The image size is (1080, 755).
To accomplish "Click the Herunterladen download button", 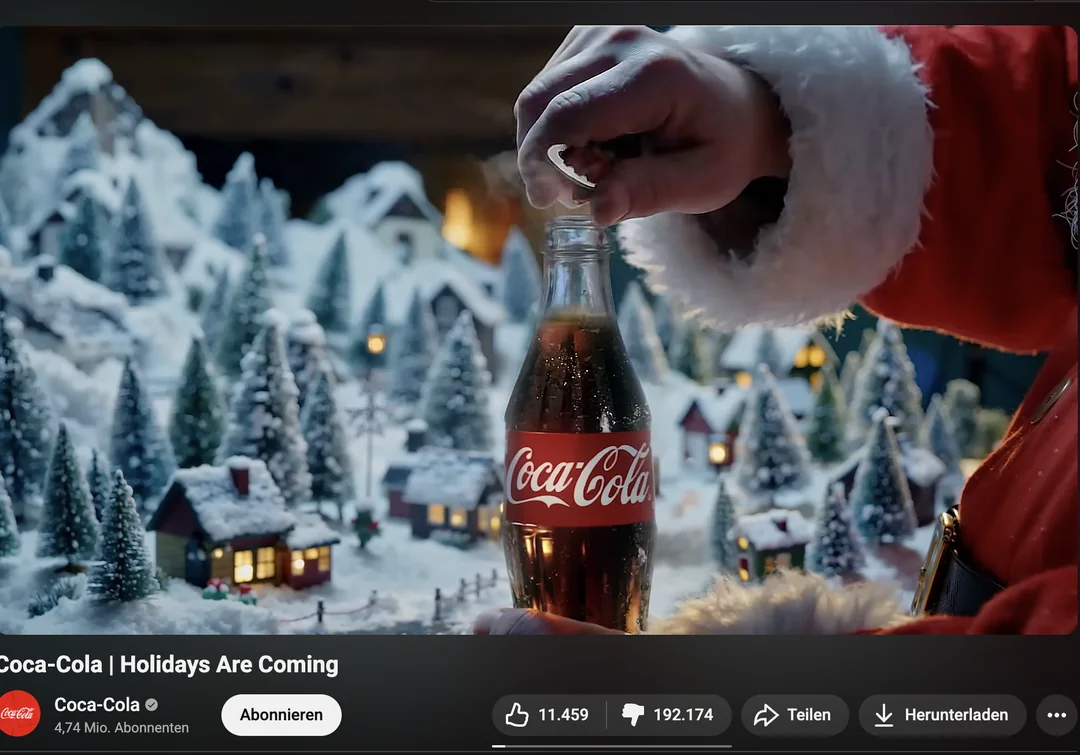I will coord(942,715).
